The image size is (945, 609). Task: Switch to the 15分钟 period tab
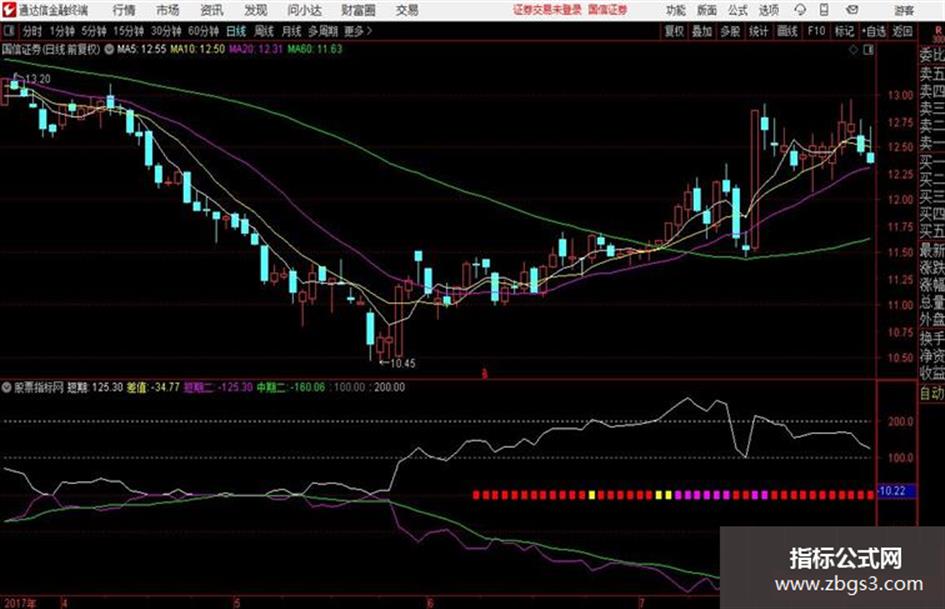click(129, 31)
